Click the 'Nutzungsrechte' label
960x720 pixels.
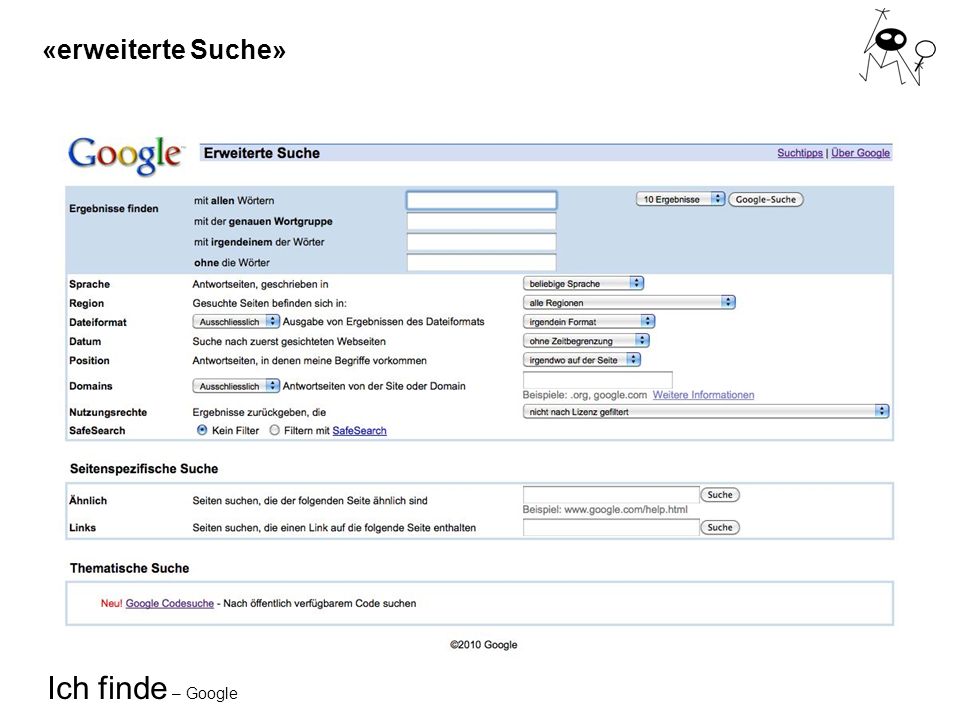[x=108, y=412]
